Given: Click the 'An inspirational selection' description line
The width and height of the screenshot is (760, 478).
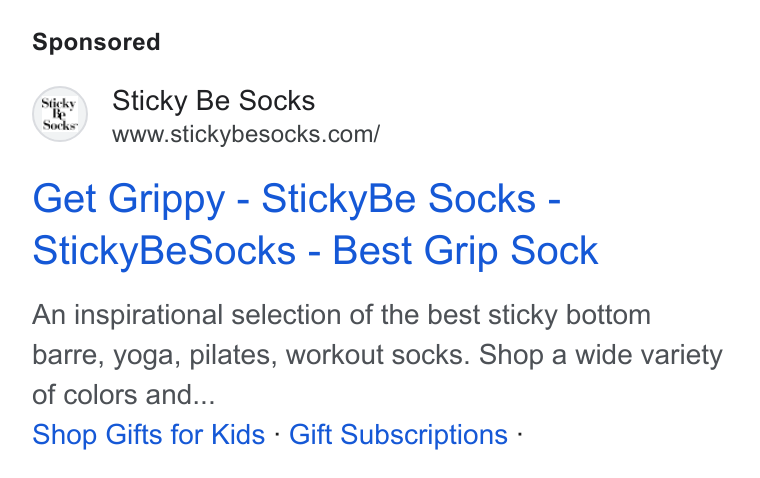Looking at the screenshot, I should tap(341, 315).
